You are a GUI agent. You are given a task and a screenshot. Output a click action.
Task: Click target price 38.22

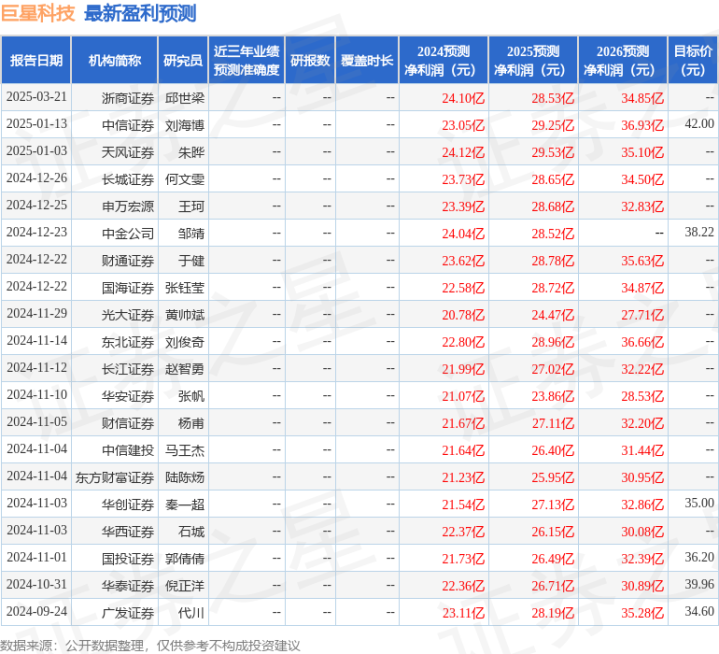[699, 232]
